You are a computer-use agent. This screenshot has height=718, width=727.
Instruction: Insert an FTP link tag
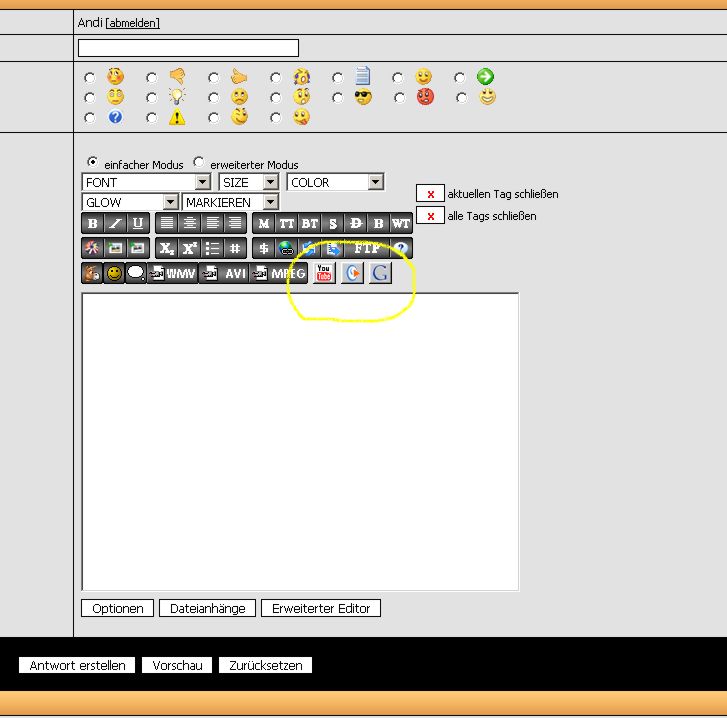[366, 248]
